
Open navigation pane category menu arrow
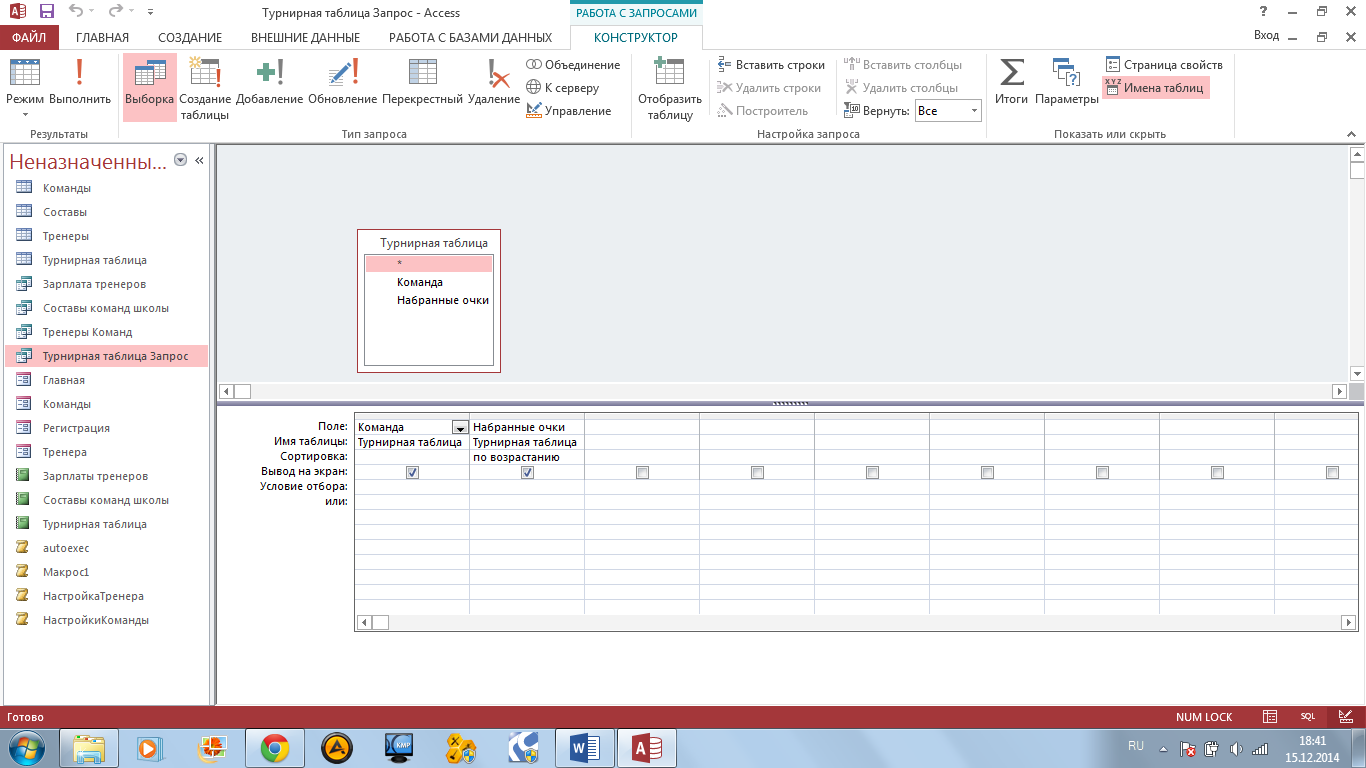coord(180,160)
